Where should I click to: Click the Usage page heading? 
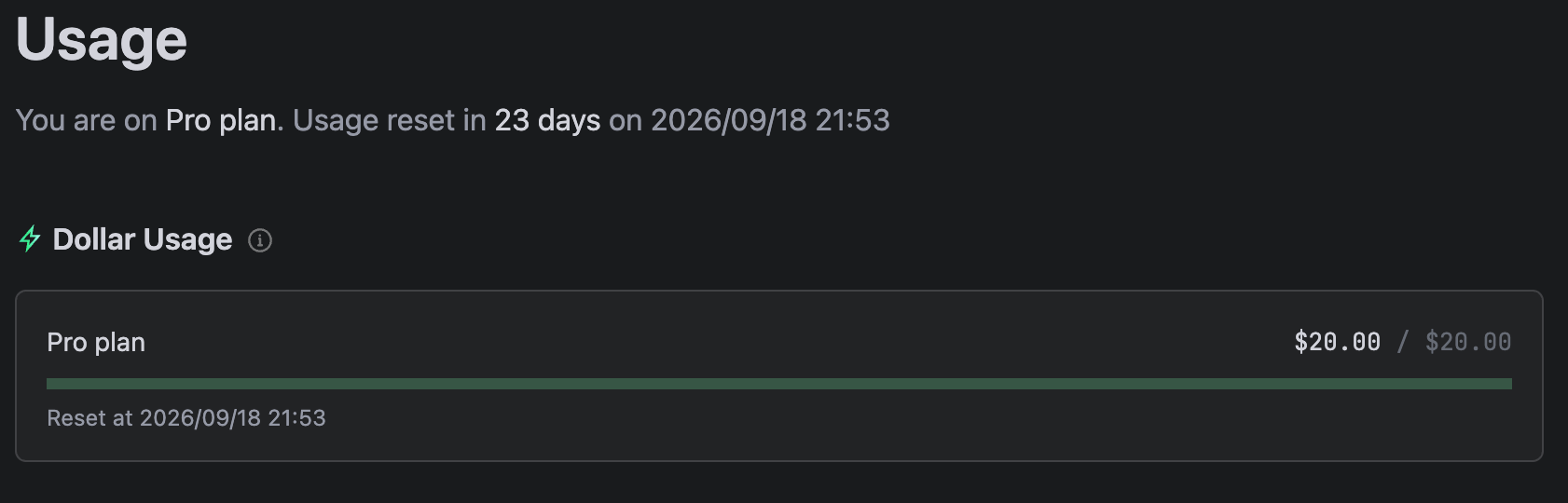click(x=102, y=39)
